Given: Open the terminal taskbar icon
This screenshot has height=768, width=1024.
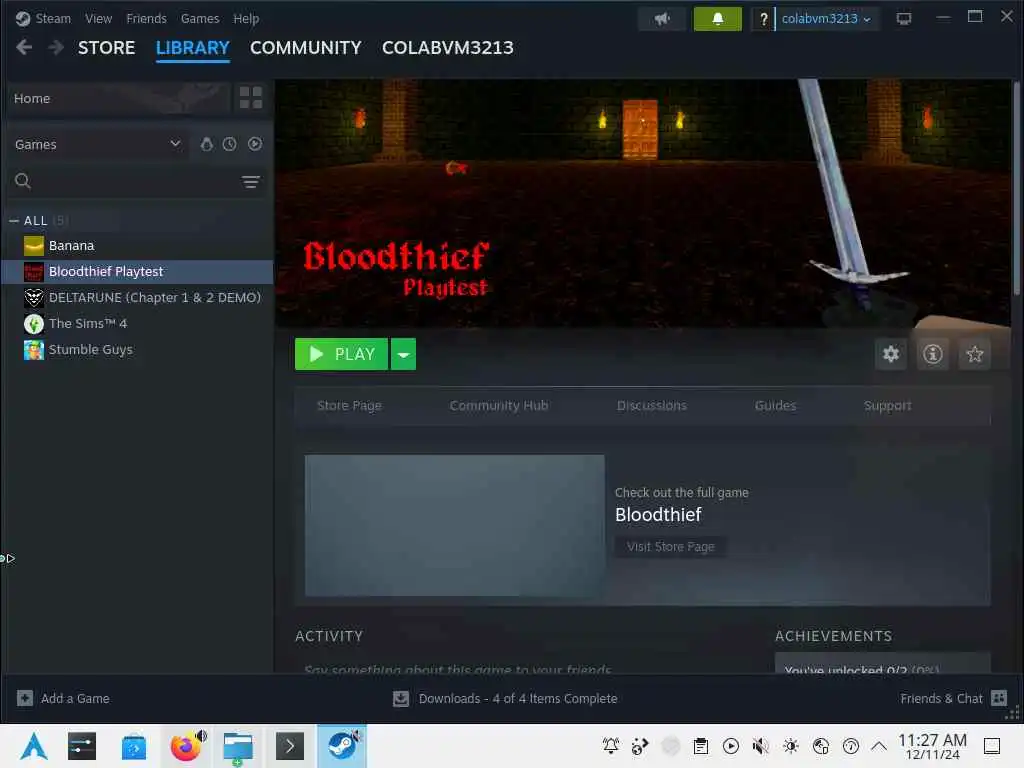Looking at the screenshot, I should pyautogui.click(x=290, y=746).
